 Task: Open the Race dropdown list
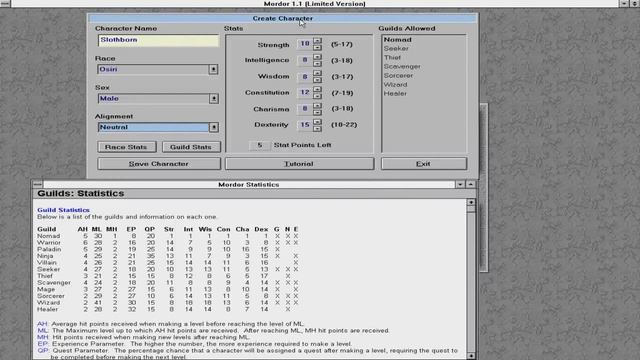tap(213, 69)
